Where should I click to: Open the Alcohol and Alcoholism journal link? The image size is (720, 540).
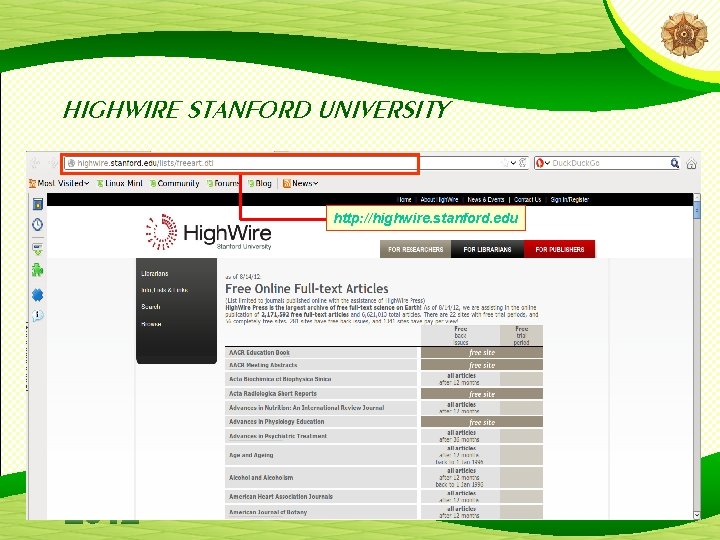tap(261, 478)
